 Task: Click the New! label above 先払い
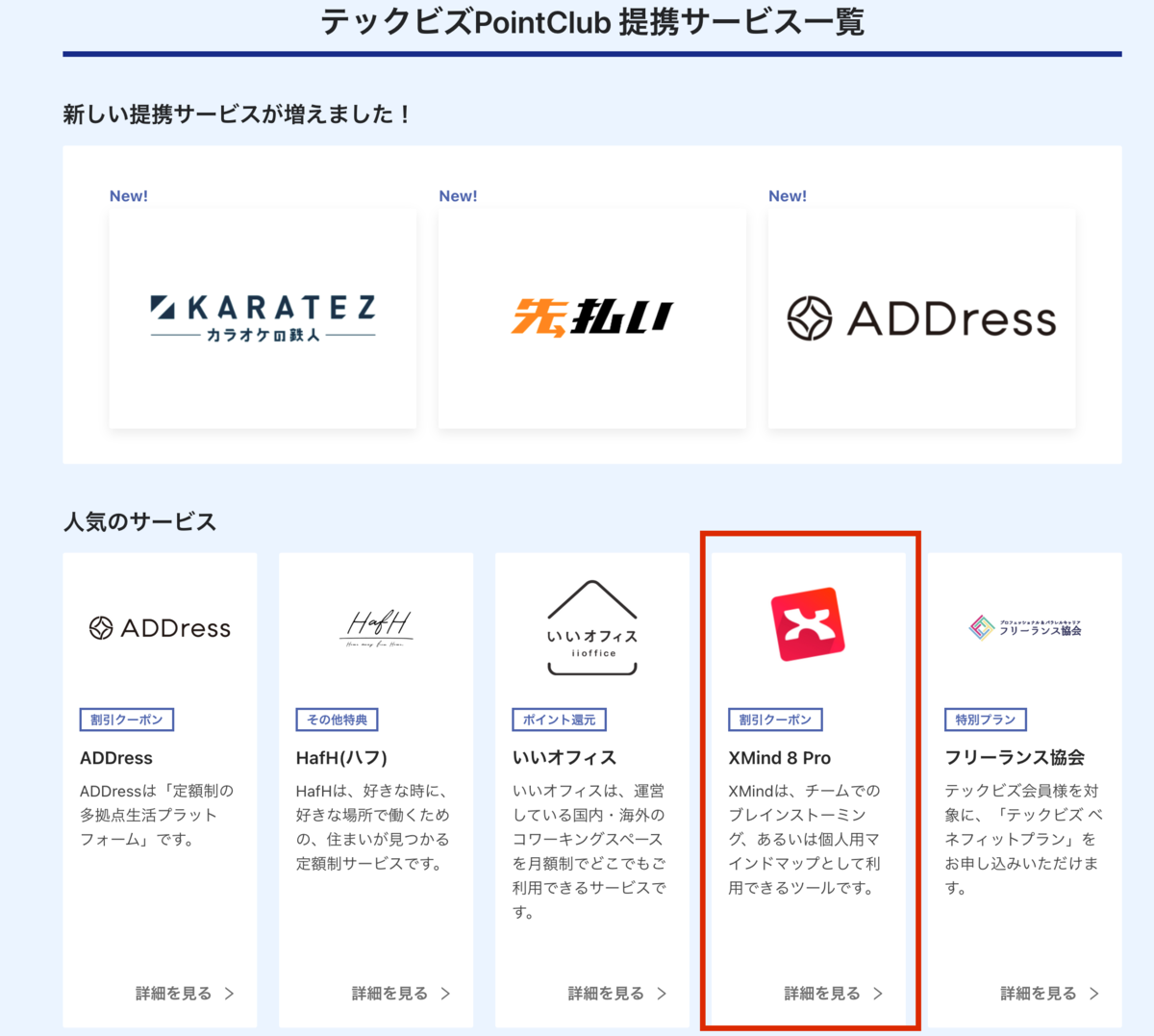point(458,196)
